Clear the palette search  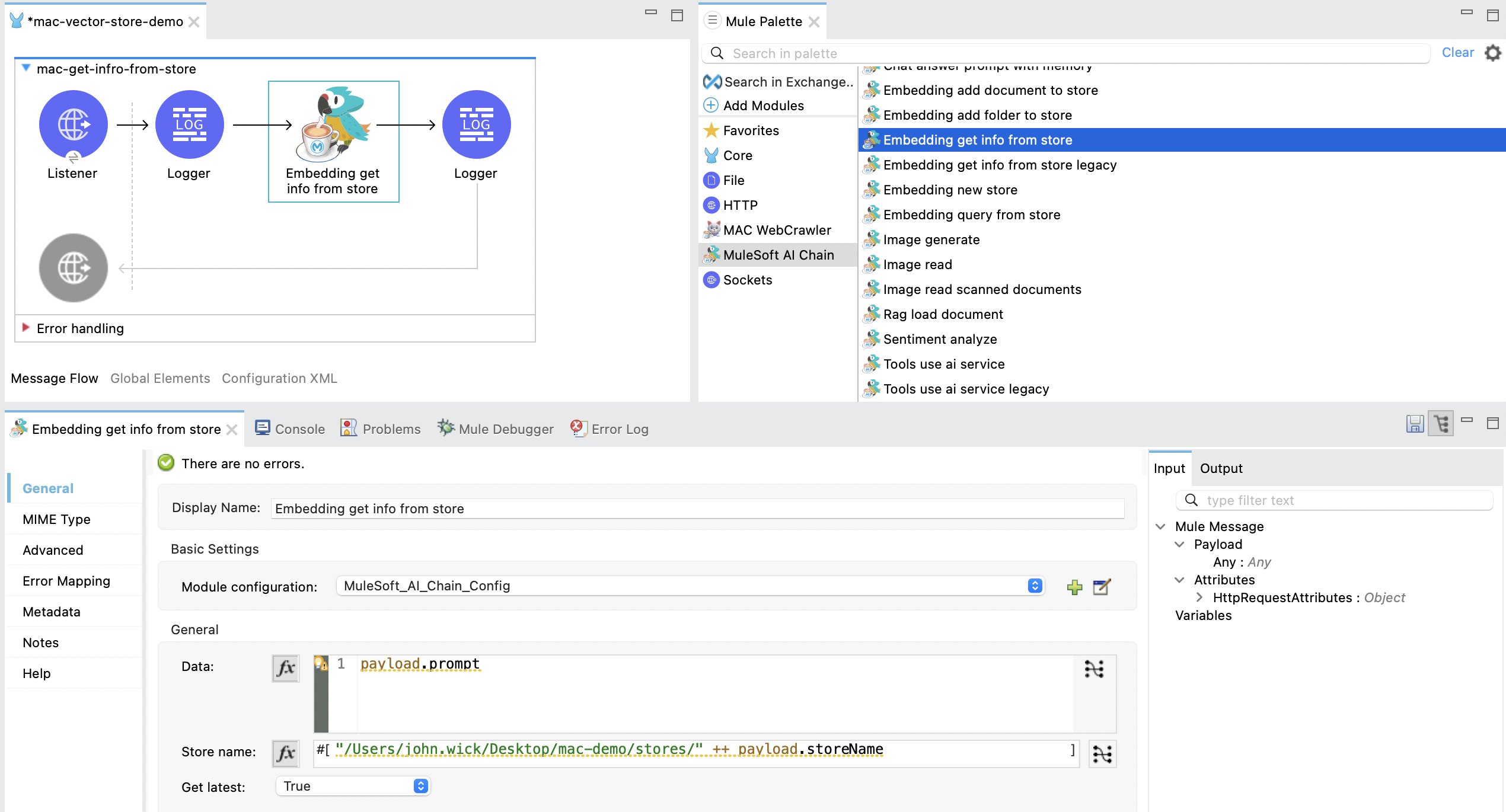(1457, 53)
